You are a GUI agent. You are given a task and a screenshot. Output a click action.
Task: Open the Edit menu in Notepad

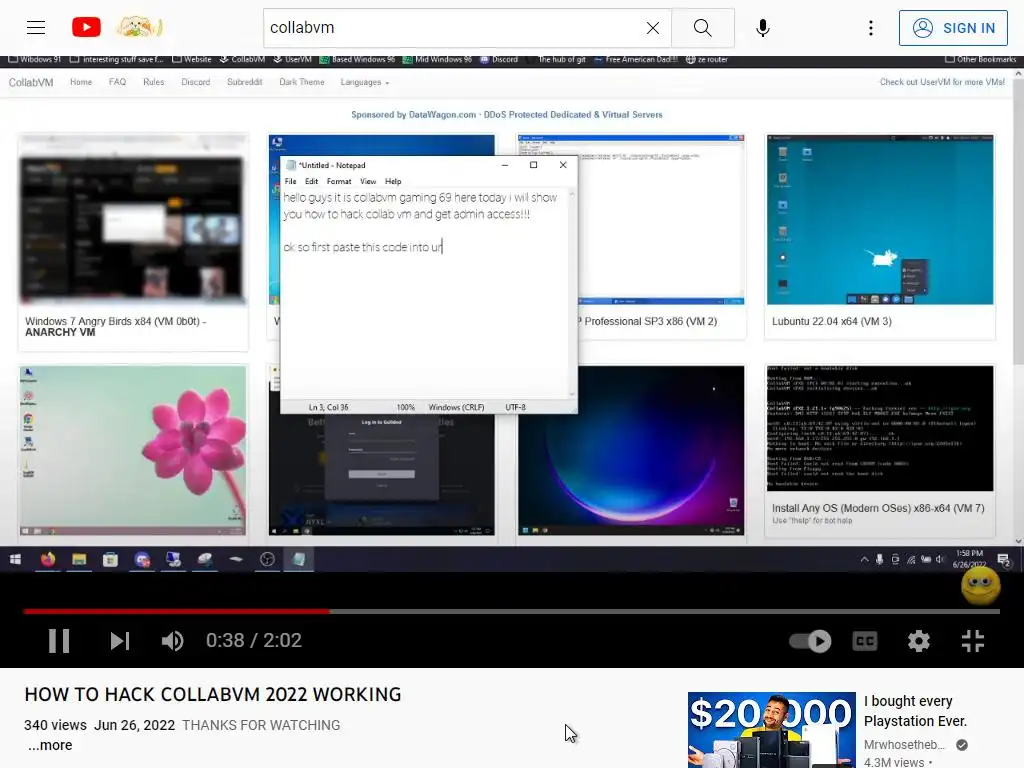click(x=312, y=182)
